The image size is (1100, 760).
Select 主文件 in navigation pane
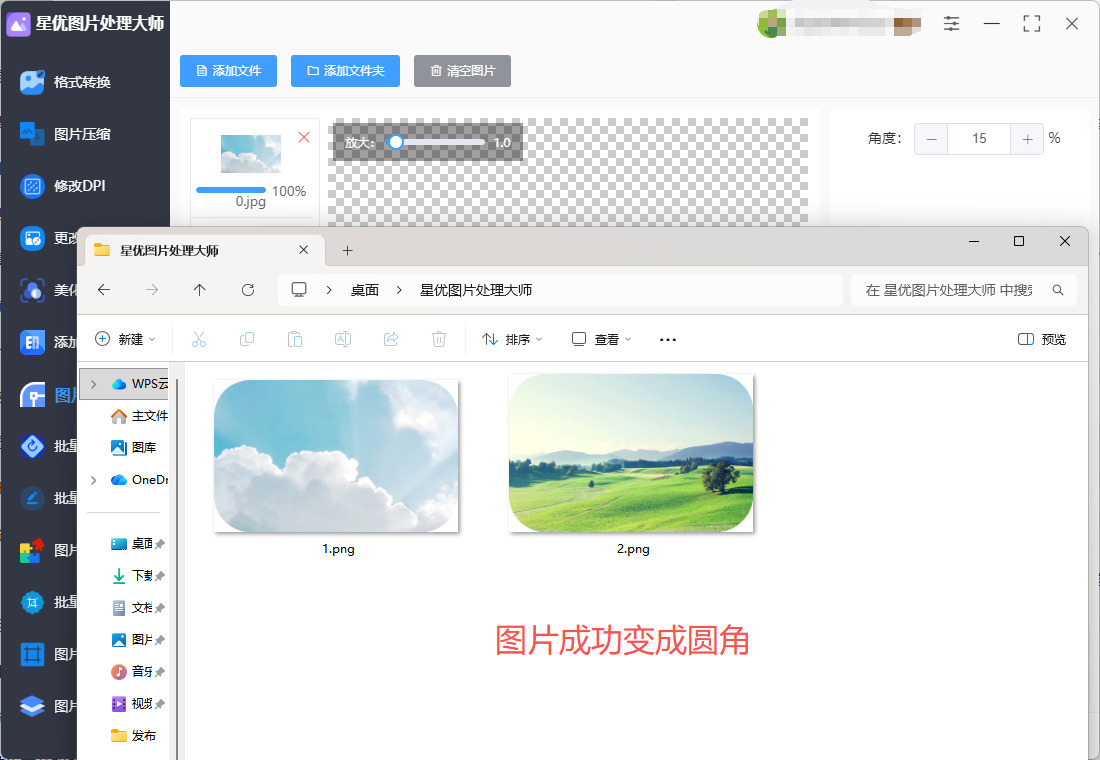[140, 416]
